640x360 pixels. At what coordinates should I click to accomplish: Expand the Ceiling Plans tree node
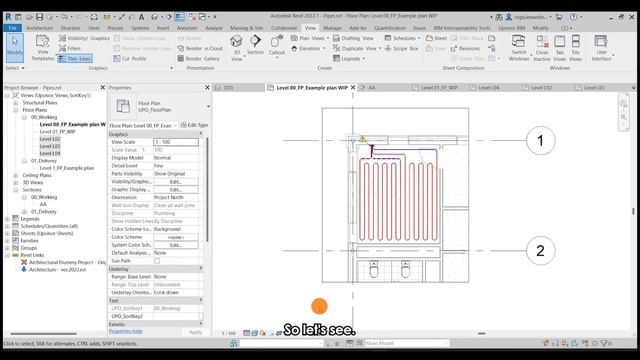pos(16,175)
